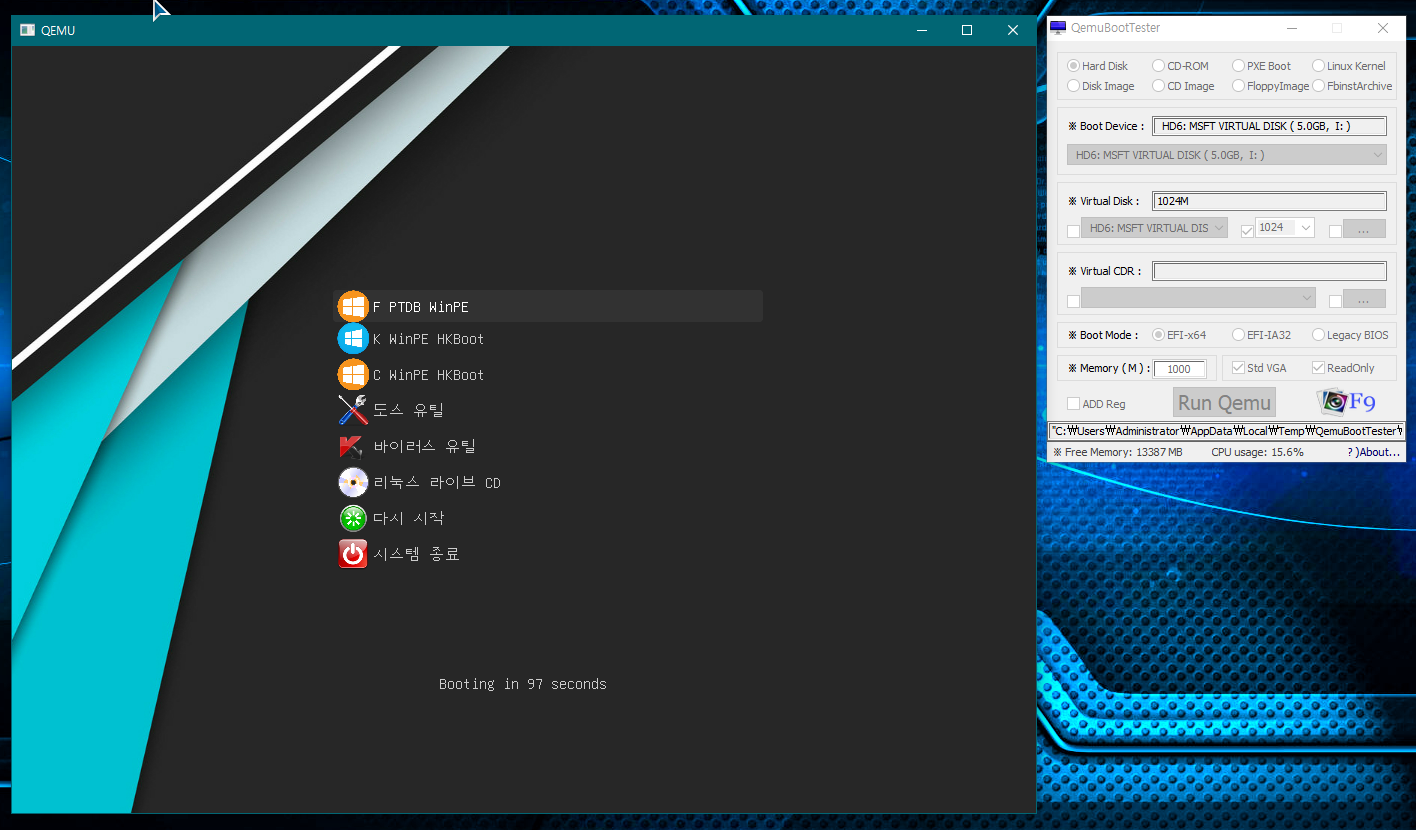
Task: Open DOS utilities tools icon (도스 유틸)
Action: [353, 410]
